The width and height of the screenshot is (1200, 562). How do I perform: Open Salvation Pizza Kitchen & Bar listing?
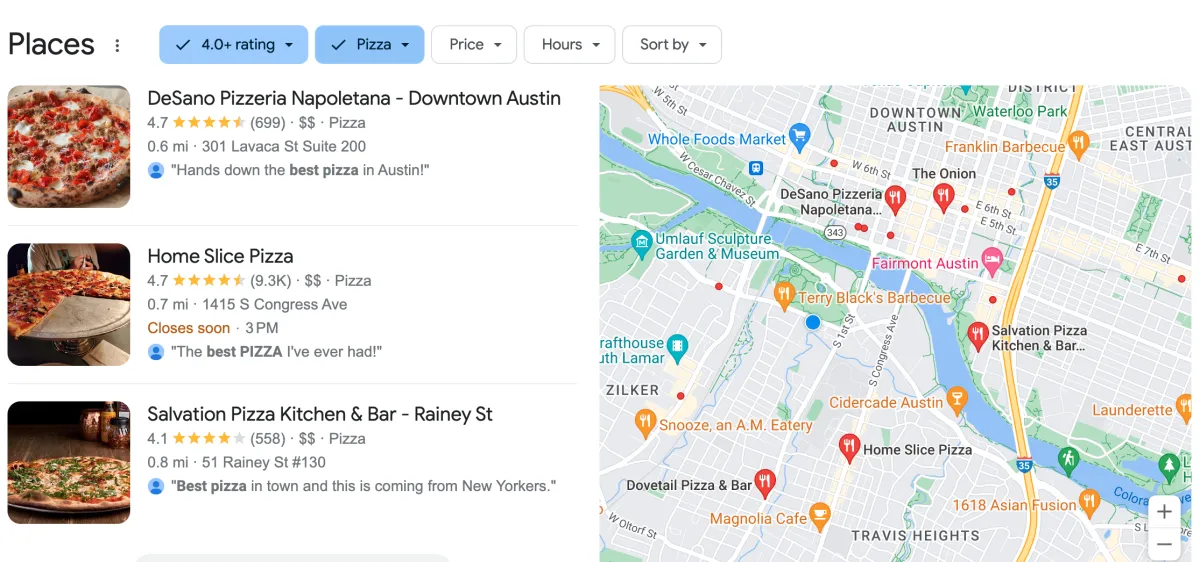tap(320, 414)
